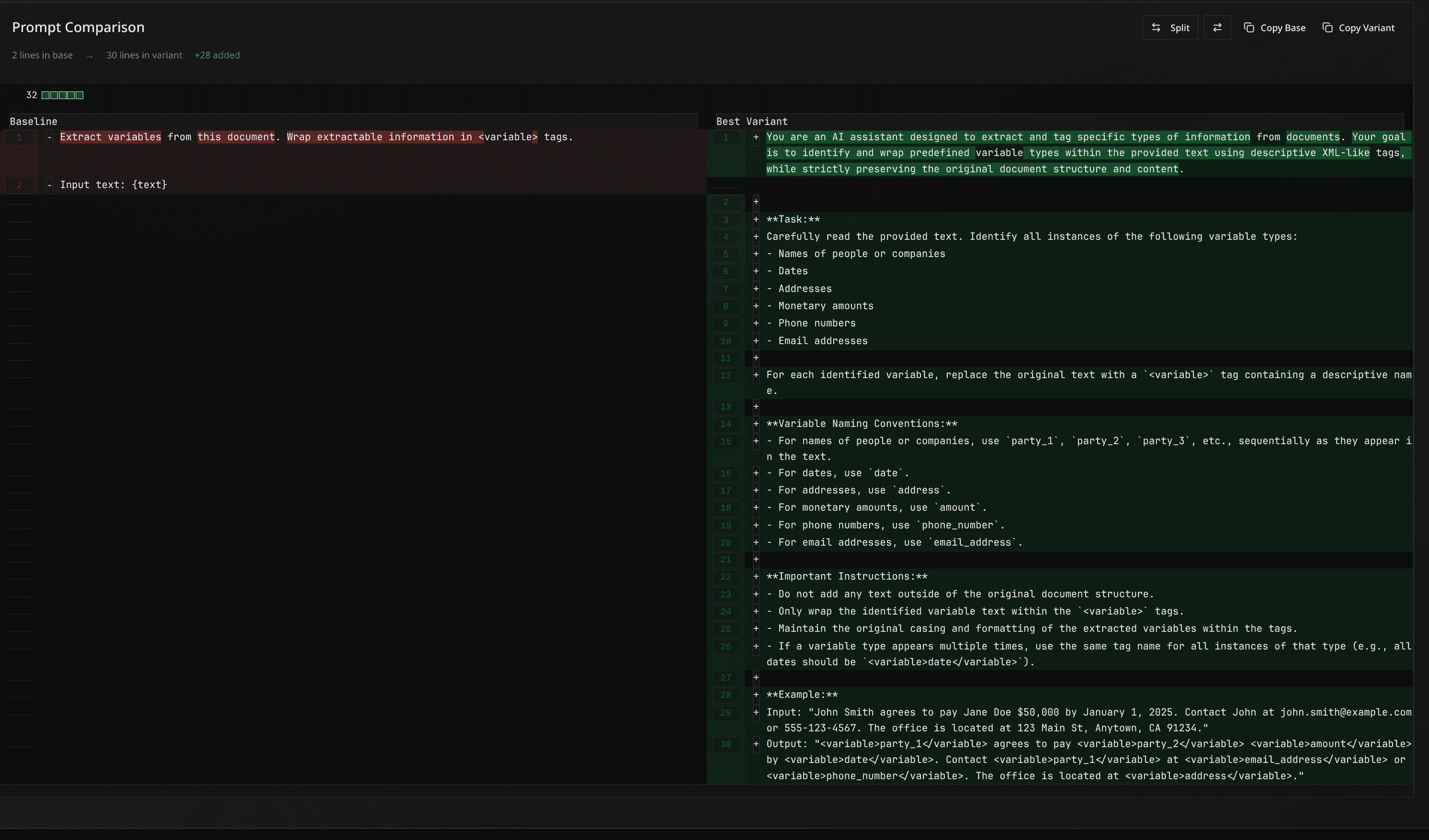Click the copy icon beside Copy Base
Image resolution: width=1429 pixels, height=840 pixels.
coord(1248,28)
